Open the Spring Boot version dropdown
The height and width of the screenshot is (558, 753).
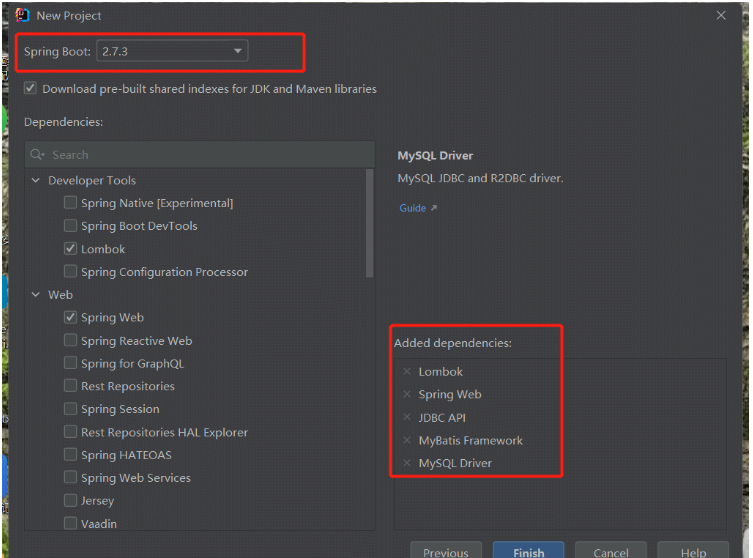point(172,51)
